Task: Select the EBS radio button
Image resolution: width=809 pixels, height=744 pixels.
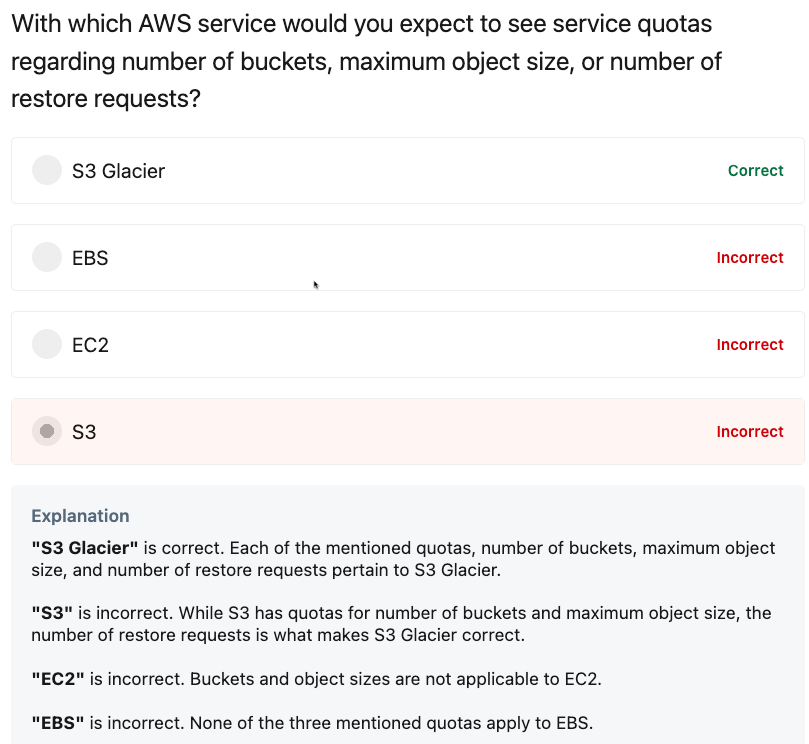Action: click(x=47, y=258)
